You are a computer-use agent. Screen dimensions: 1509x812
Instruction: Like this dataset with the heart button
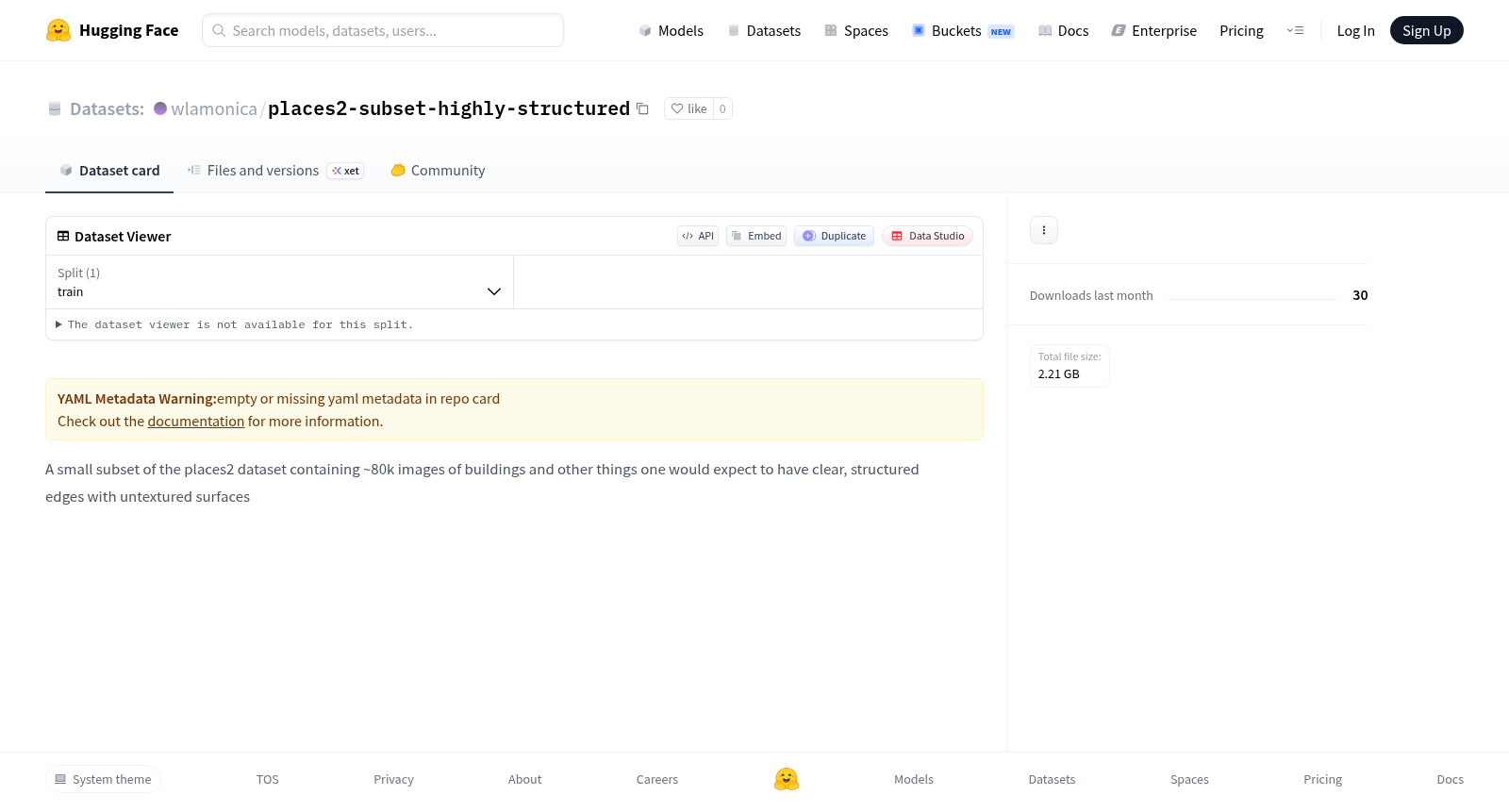click(688, 108)
